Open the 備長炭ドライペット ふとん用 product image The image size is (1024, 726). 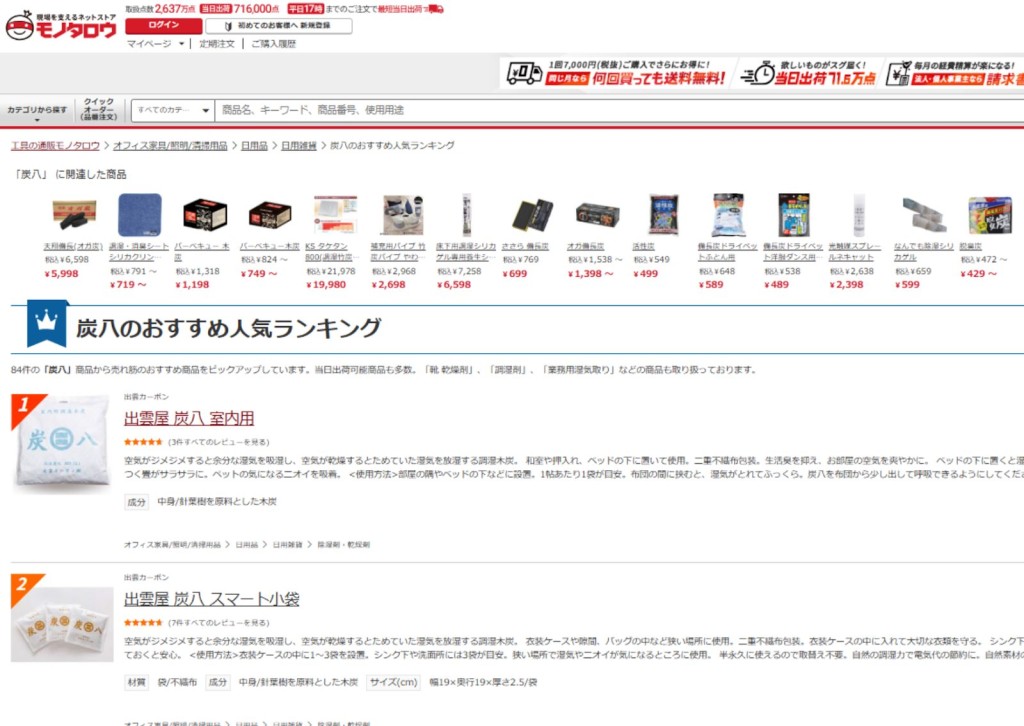[x=728, y=215]
